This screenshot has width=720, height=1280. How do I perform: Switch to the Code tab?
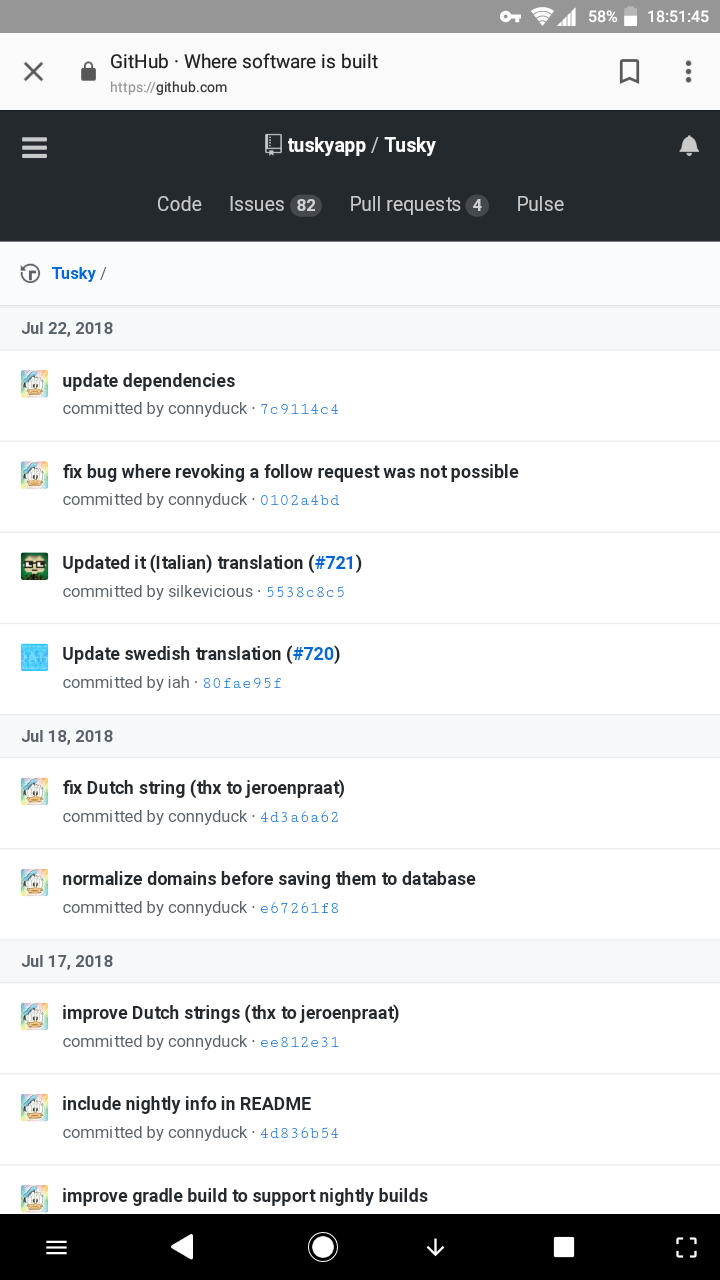click(179, 204)
